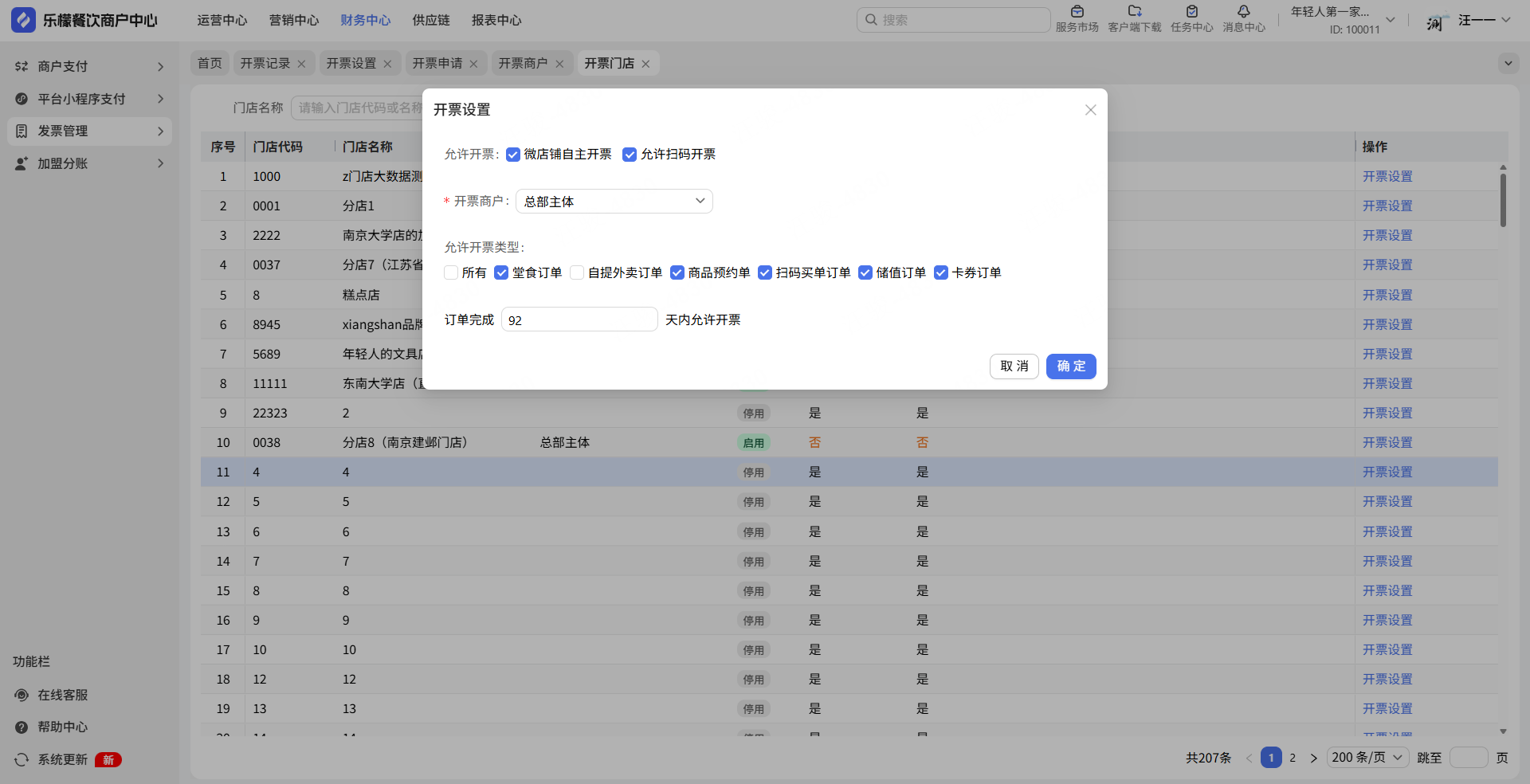
Task: Click the 加盟分账 sidebar icon
Action: pyautogui.click(x=22, y=163)
